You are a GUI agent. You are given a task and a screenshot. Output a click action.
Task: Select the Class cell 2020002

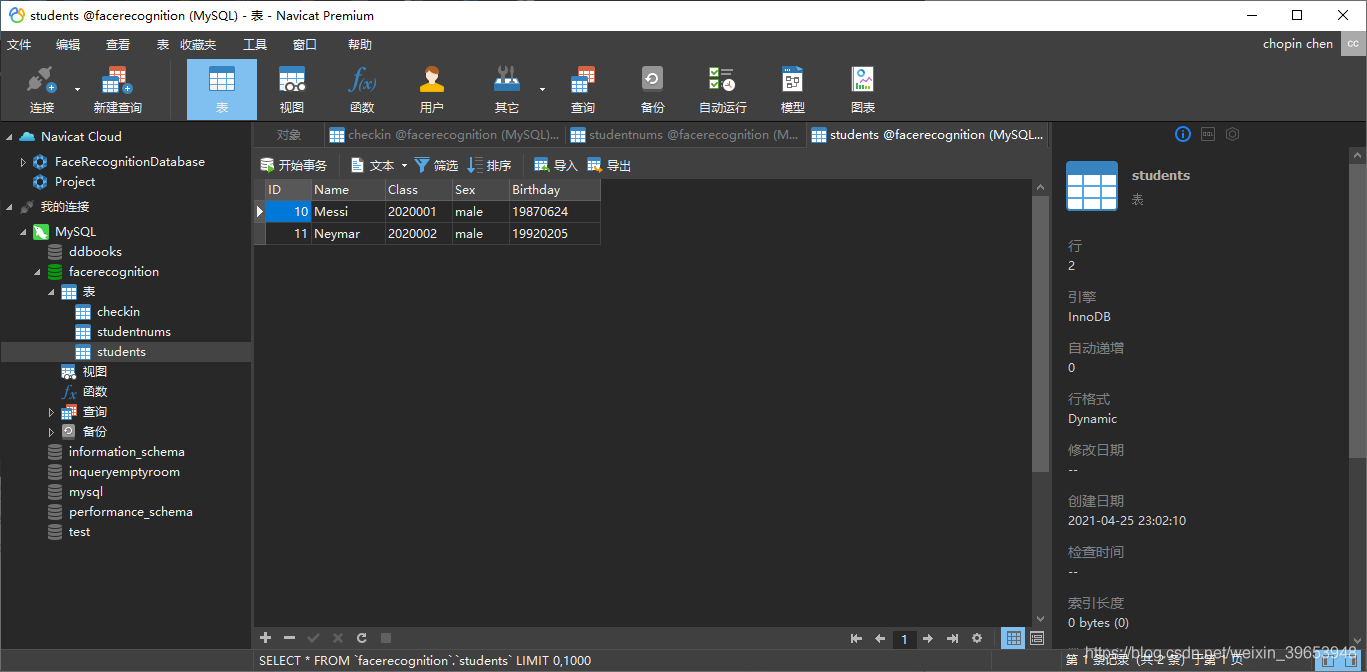coord(418,234)
